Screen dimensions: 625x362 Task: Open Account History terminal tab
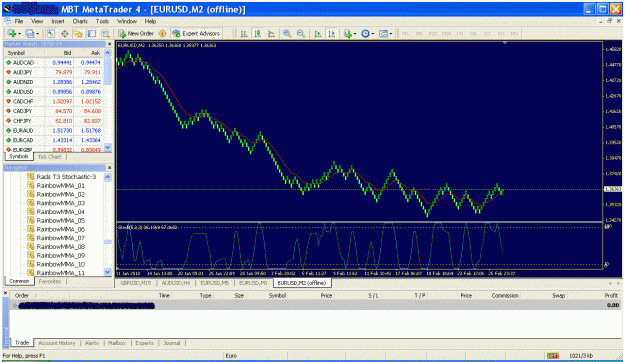[x=57, y=343]
